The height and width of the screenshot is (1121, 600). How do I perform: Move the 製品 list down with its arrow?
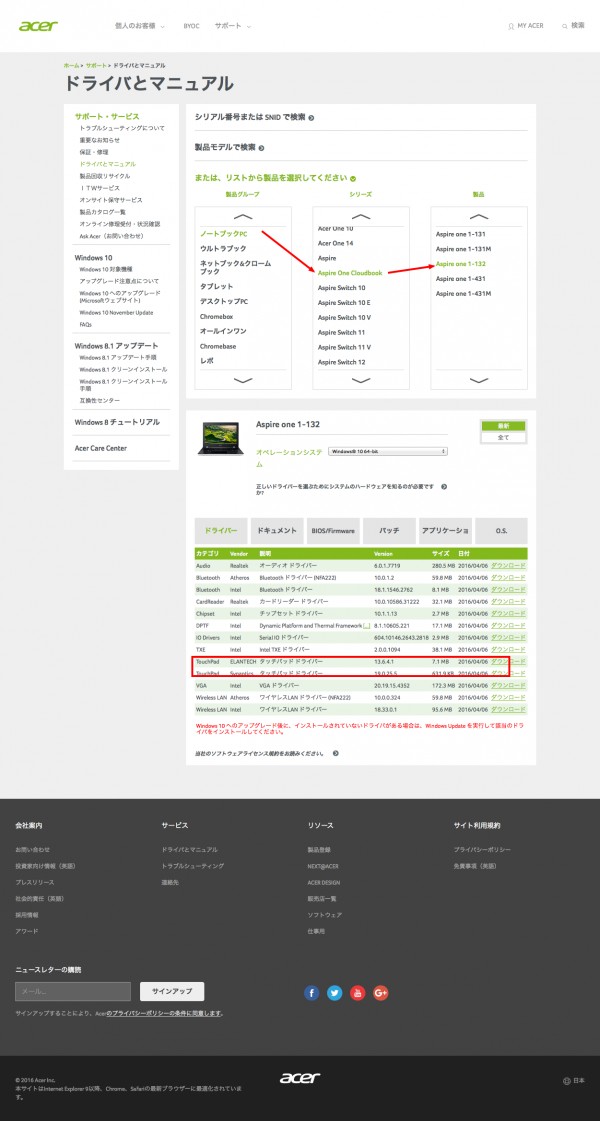[x=478, y=380]
